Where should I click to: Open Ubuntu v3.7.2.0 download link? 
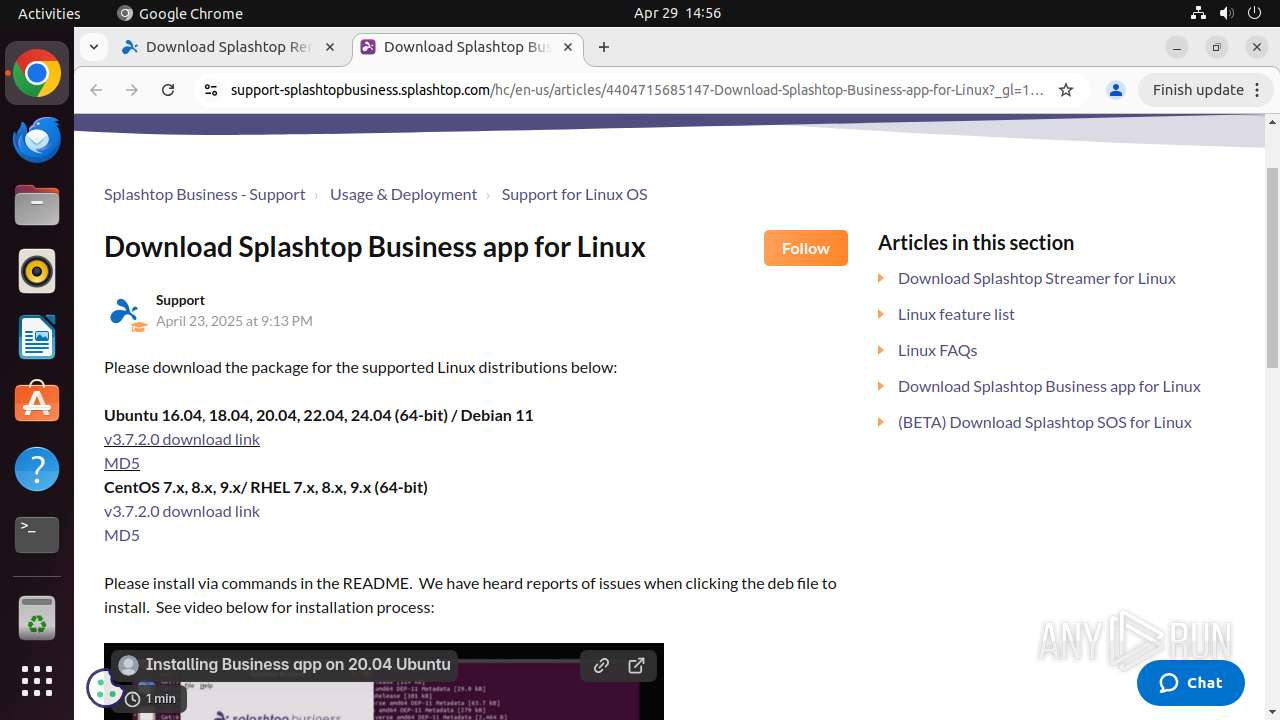(182, 439)
